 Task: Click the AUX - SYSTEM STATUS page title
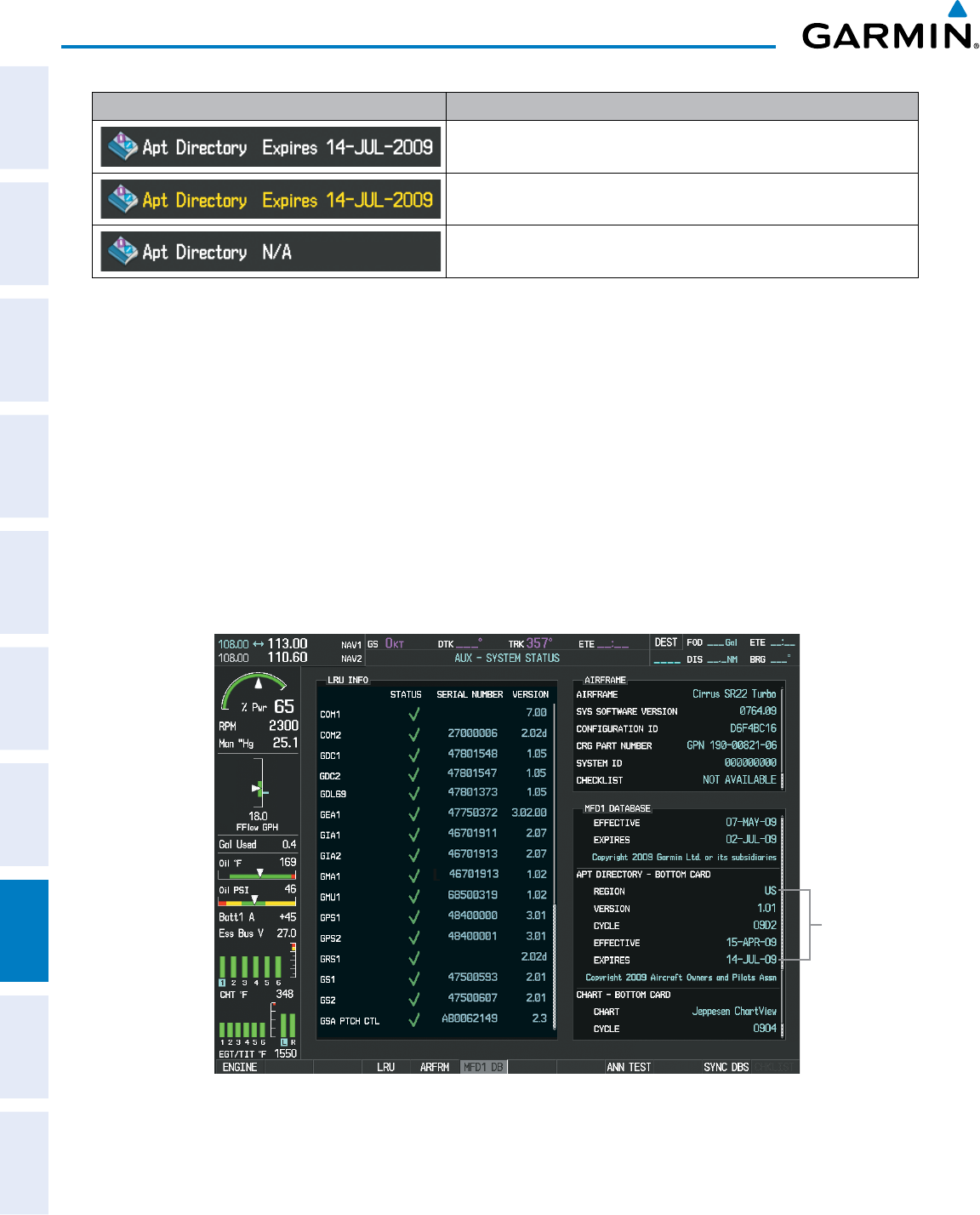pos(507,658)
